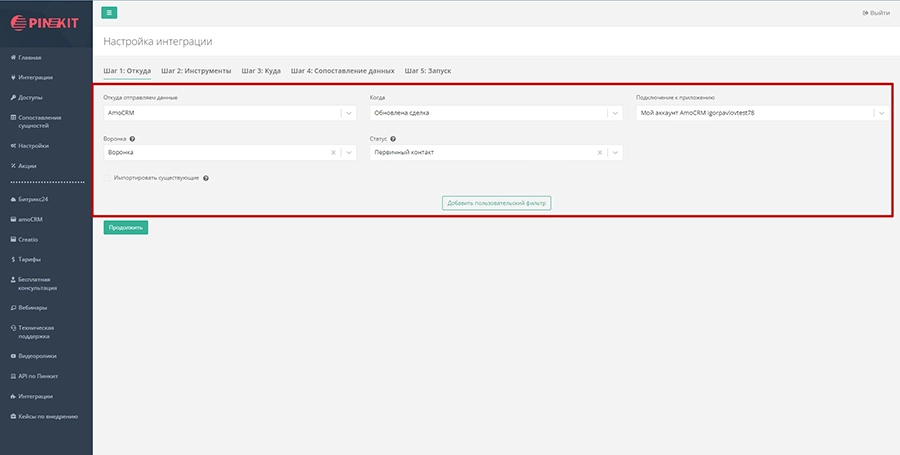Open Тарифы in the sidebar menu
Screen dimensions: 900x455
click(x=29, y=259)
